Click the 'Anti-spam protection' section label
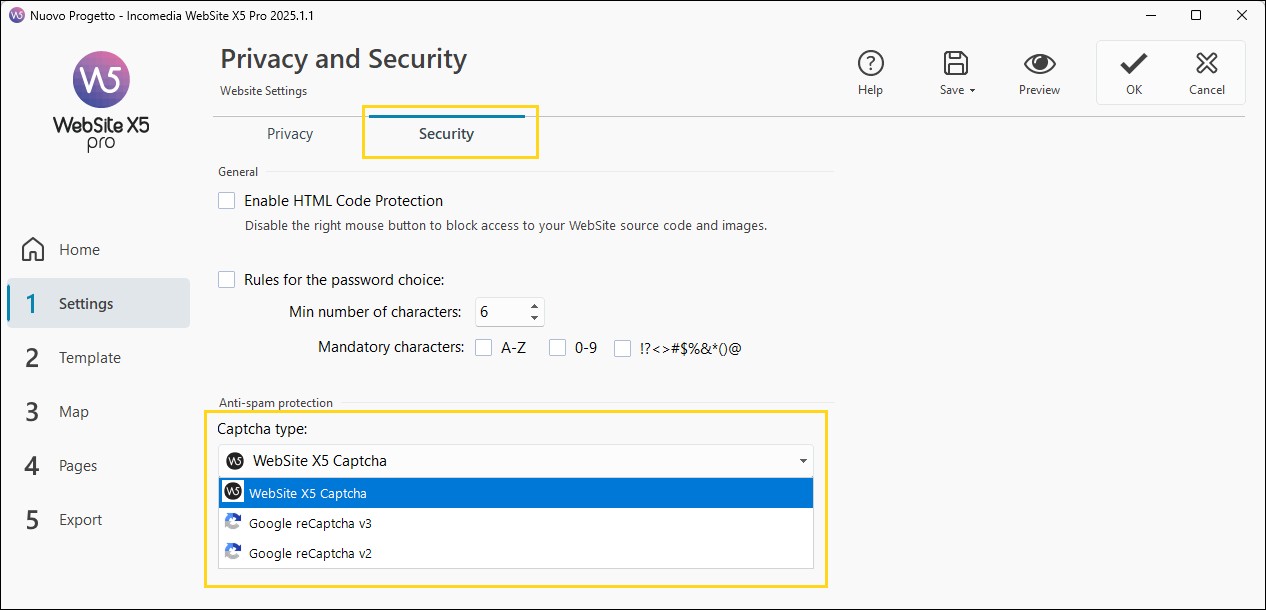The height and width of the screenshot is (610, 1266). (x=276, y=403)
